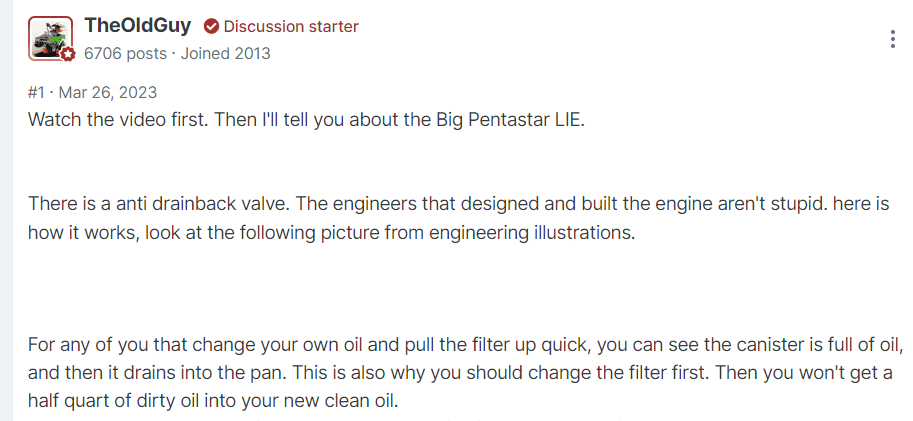Click the Discussion starter label
The image size is (913, 421).
tap(291, 26)
